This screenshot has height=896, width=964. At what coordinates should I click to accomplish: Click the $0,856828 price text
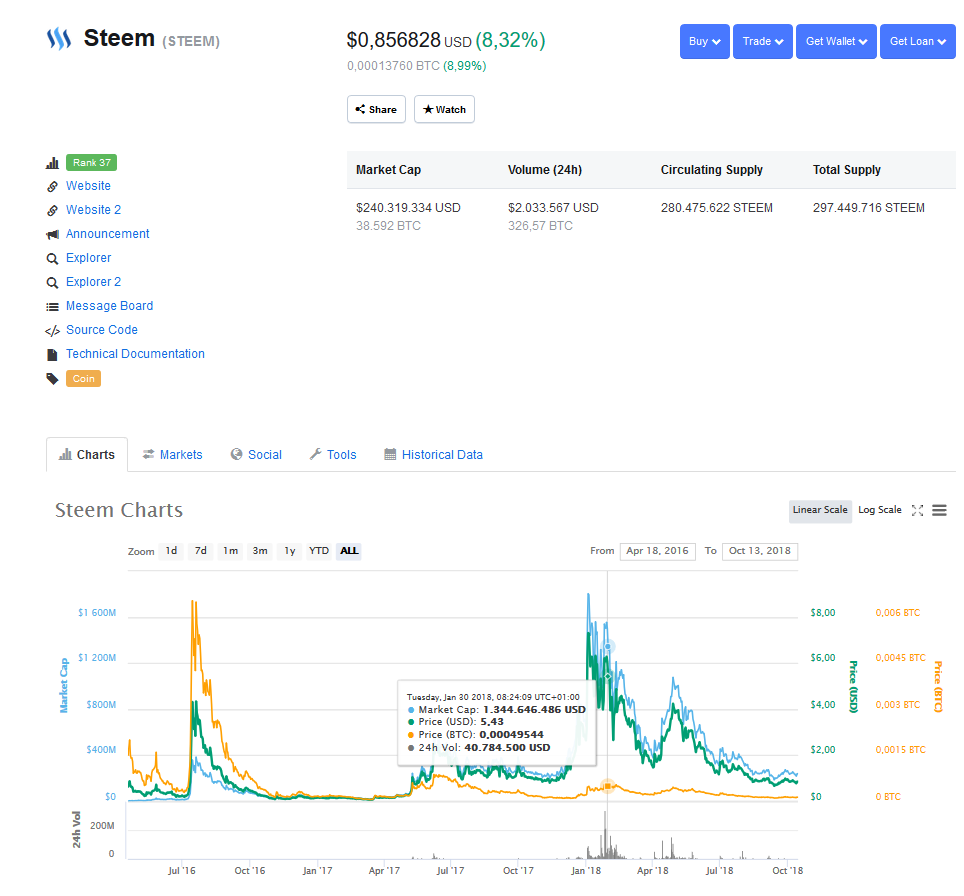393,40
